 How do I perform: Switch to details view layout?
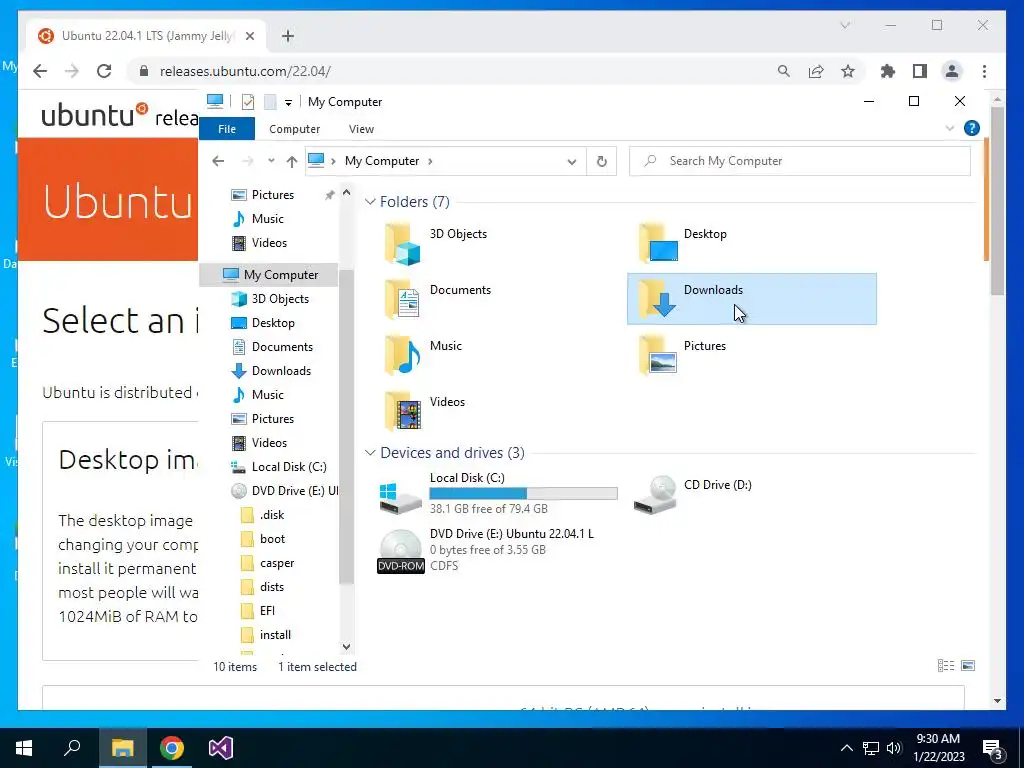coord(946,665)
